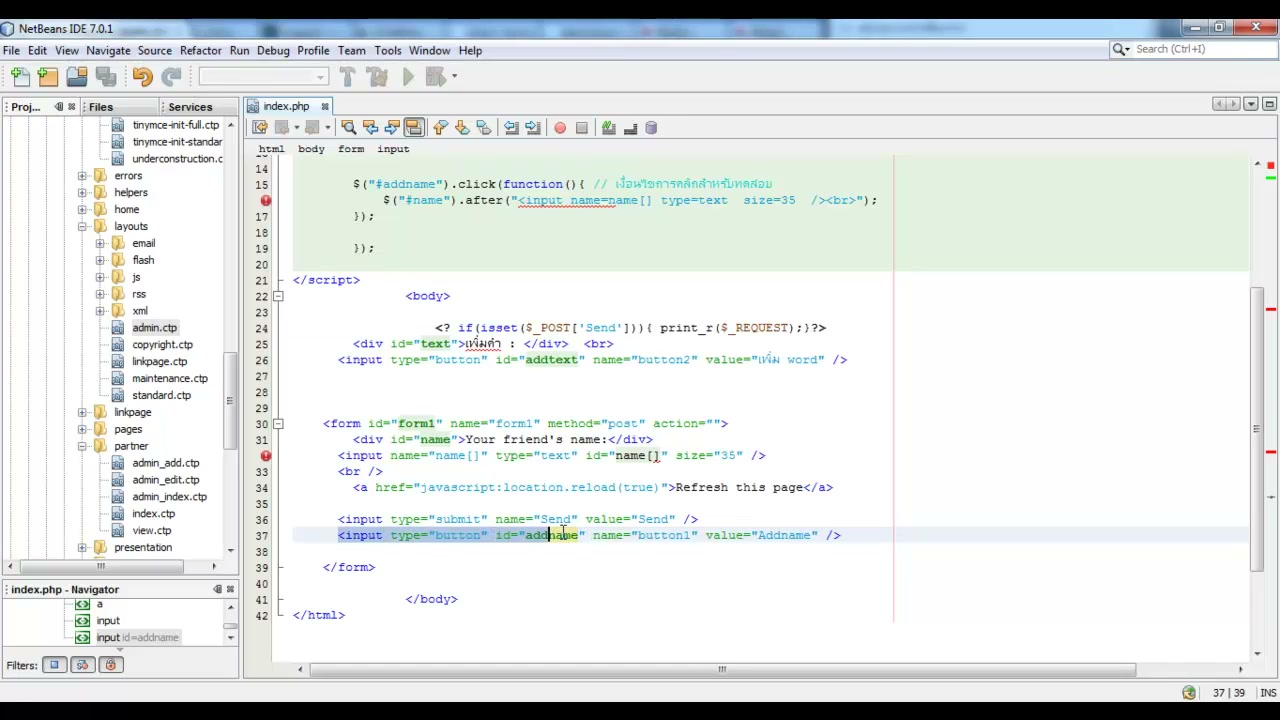Open the Refactor menu

point(201,50)
